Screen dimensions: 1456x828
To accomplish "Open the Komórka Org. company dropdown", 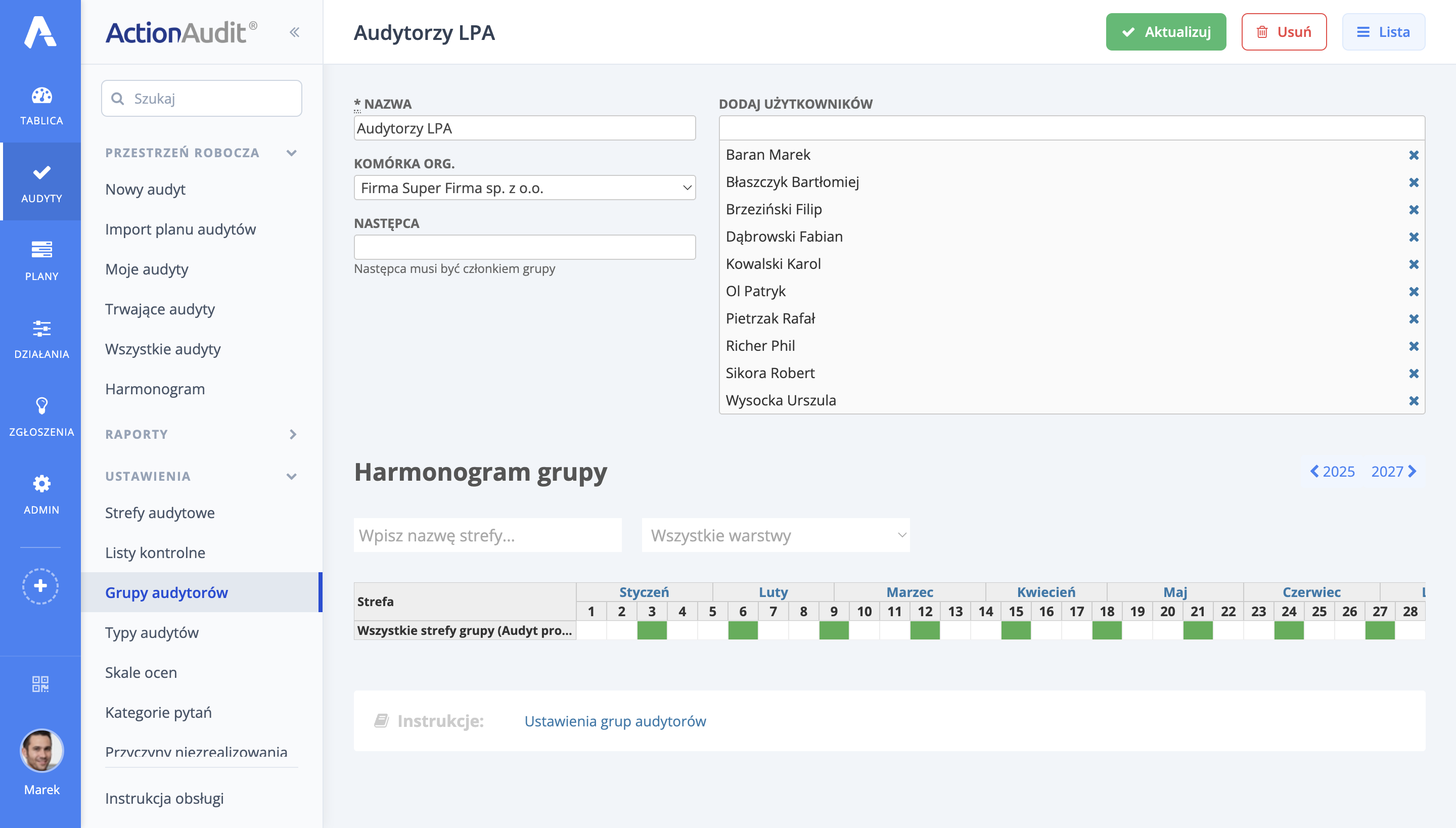I will 524,188.
